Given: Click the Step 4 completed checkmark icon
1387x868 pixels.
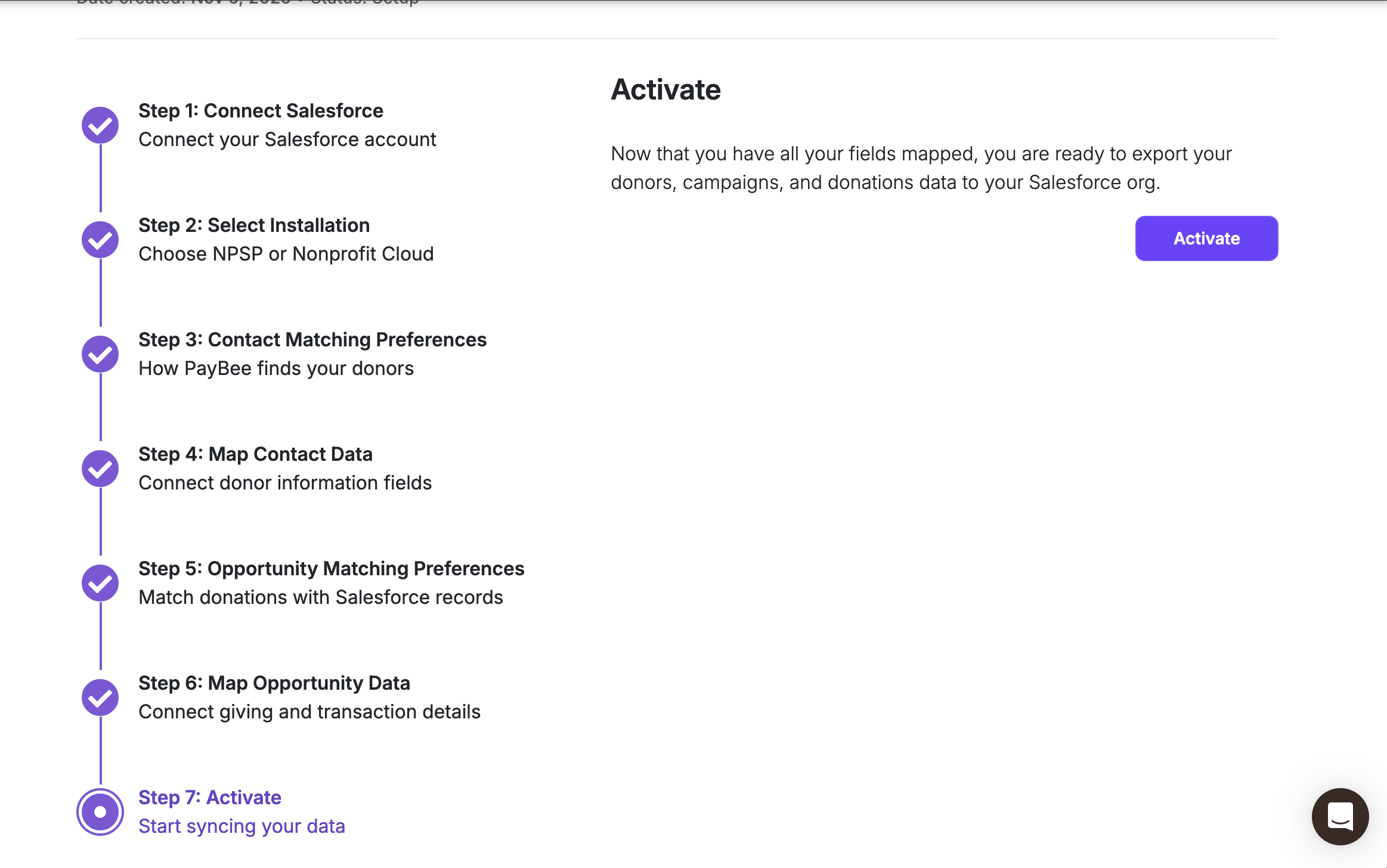Looking at the screenshot, I should (x=100, y=469).
